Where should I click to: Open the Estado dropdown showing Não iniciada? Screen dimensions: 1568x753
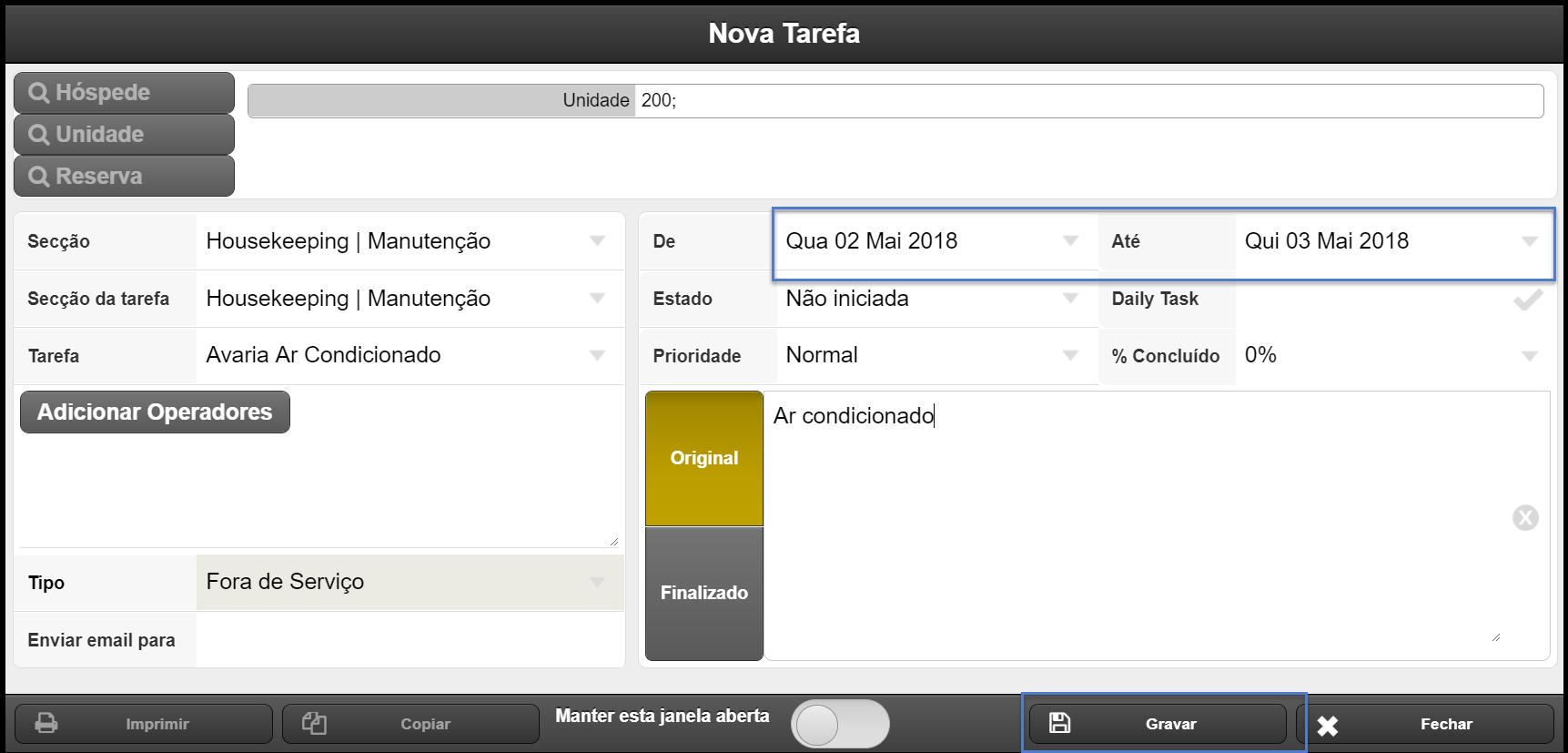click(934, 299)
